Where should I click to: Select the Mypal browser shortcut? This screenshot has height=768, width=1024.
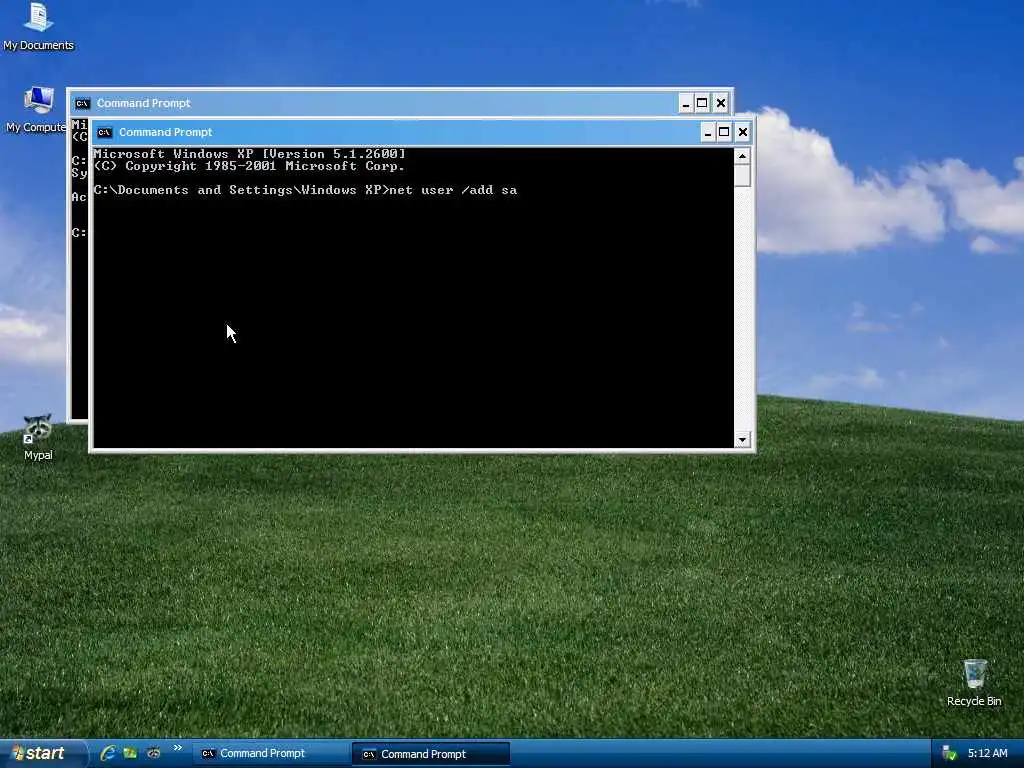pyautogui.click(x=38, y=436)
